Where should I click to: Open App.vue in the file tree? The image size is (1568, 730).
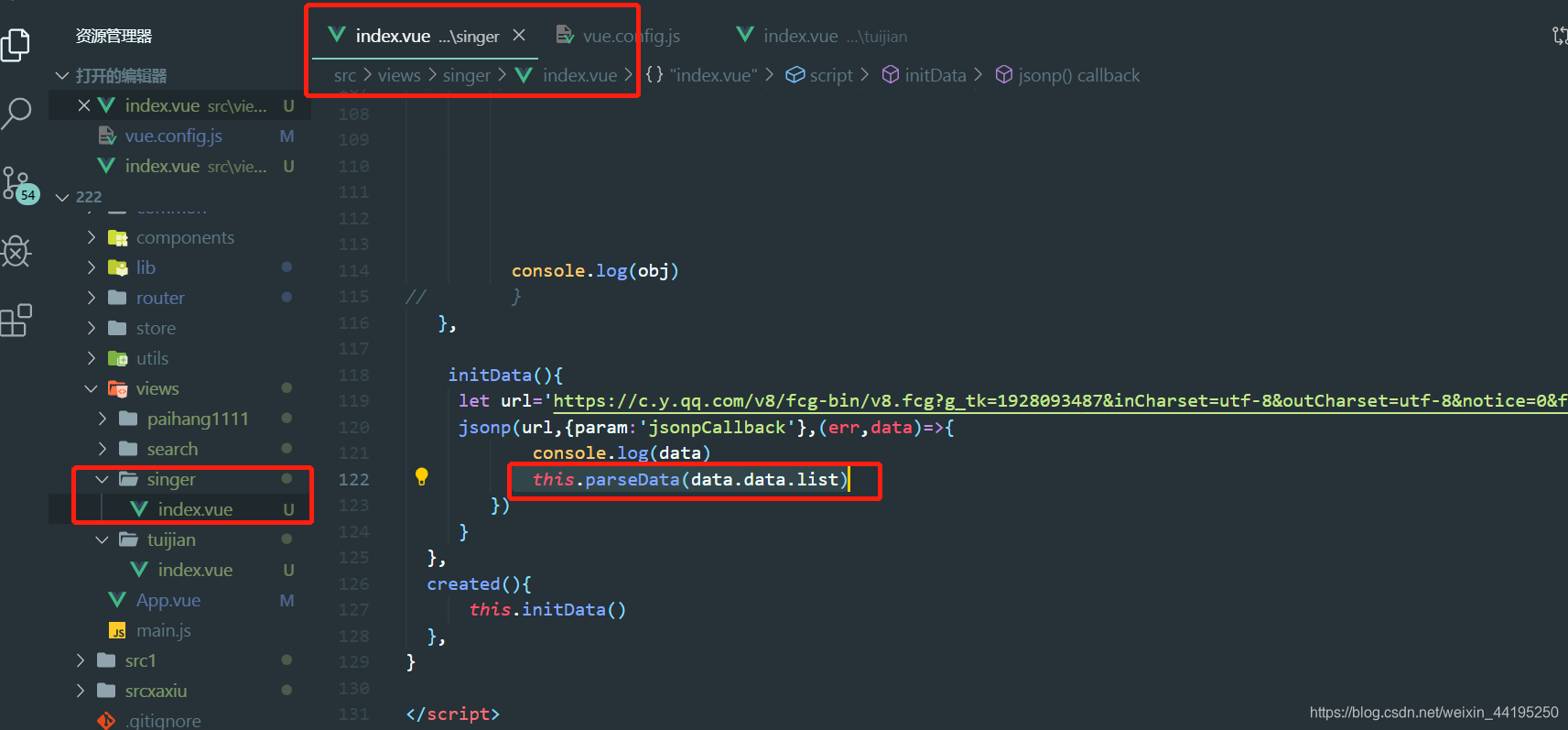168,600
